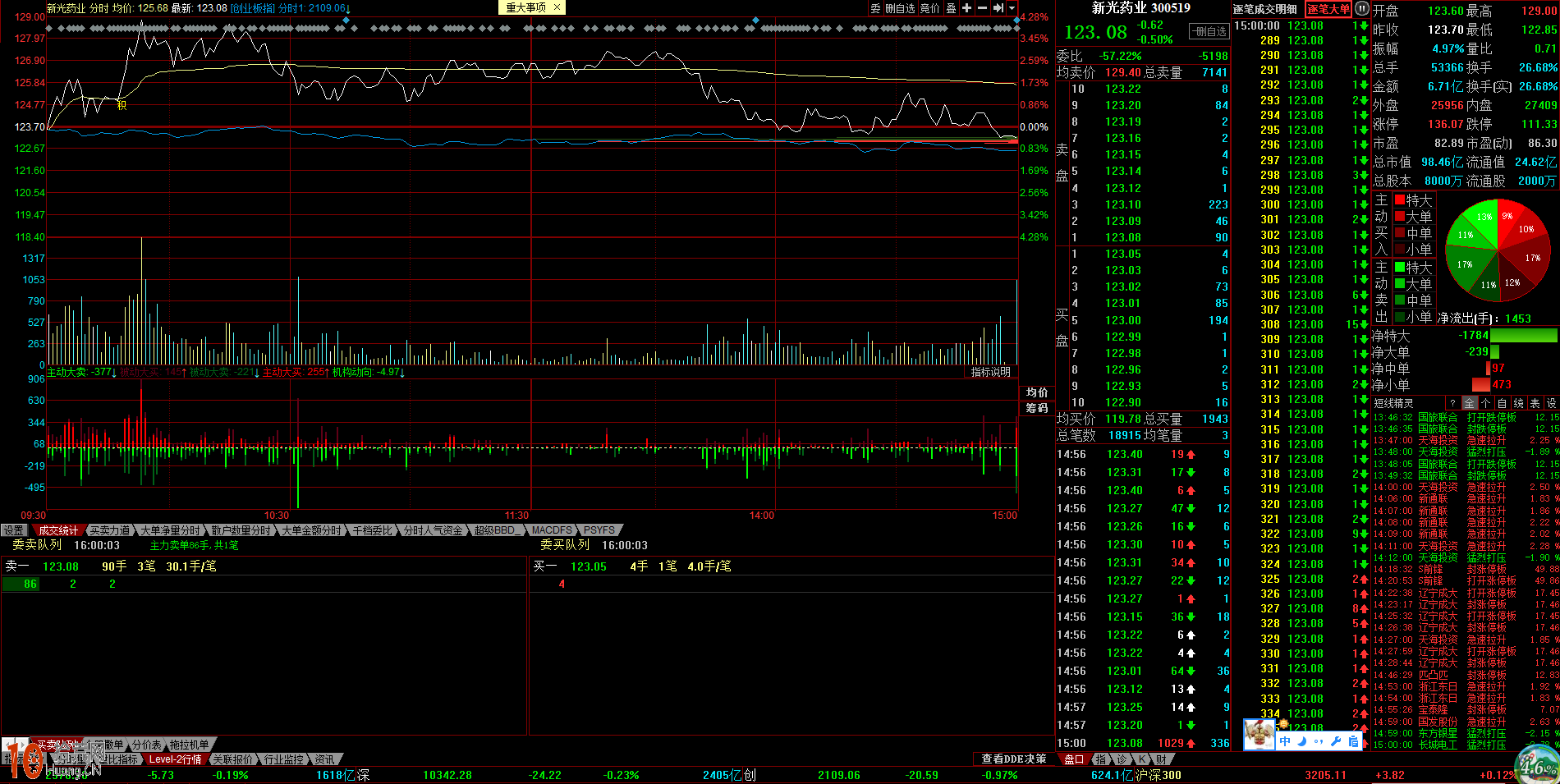Toggle the 委 order display button
Viewport: 1560px width, 784px height.
[875, 8]
